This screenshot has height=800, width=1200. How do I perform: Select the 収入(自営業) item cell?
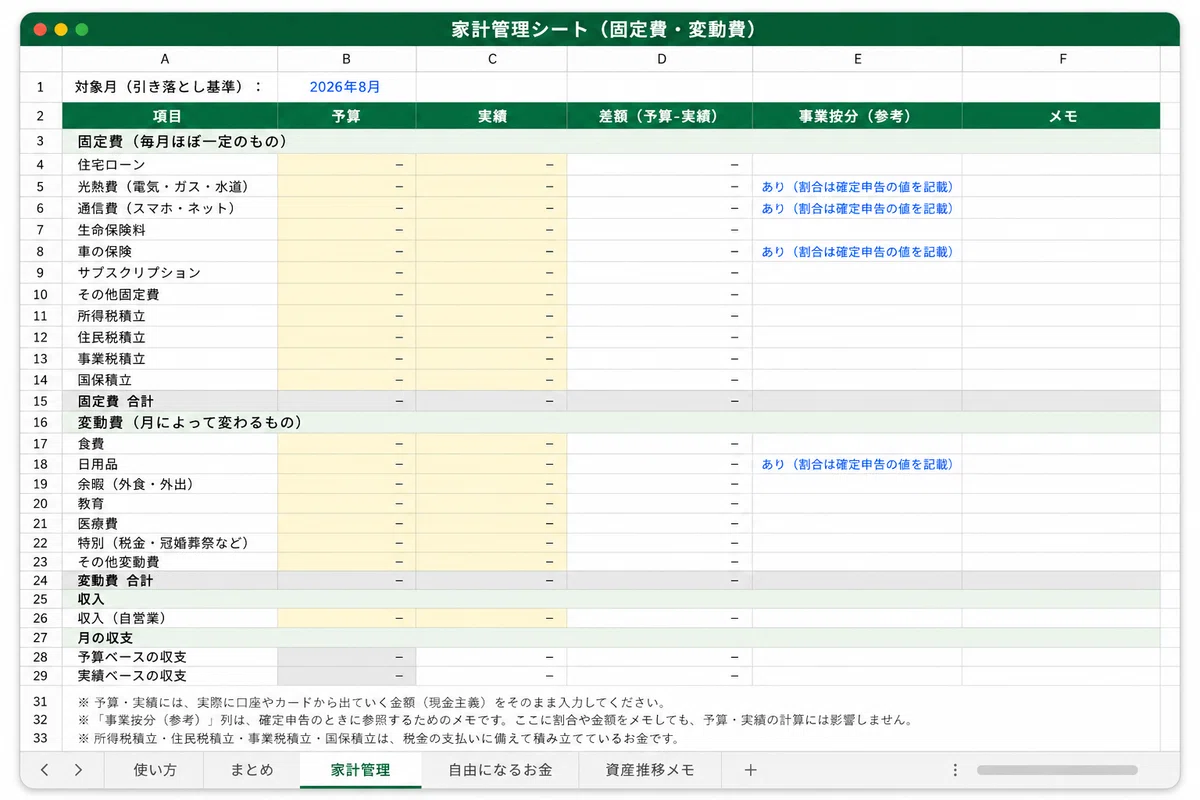click(x=170, y=618)
